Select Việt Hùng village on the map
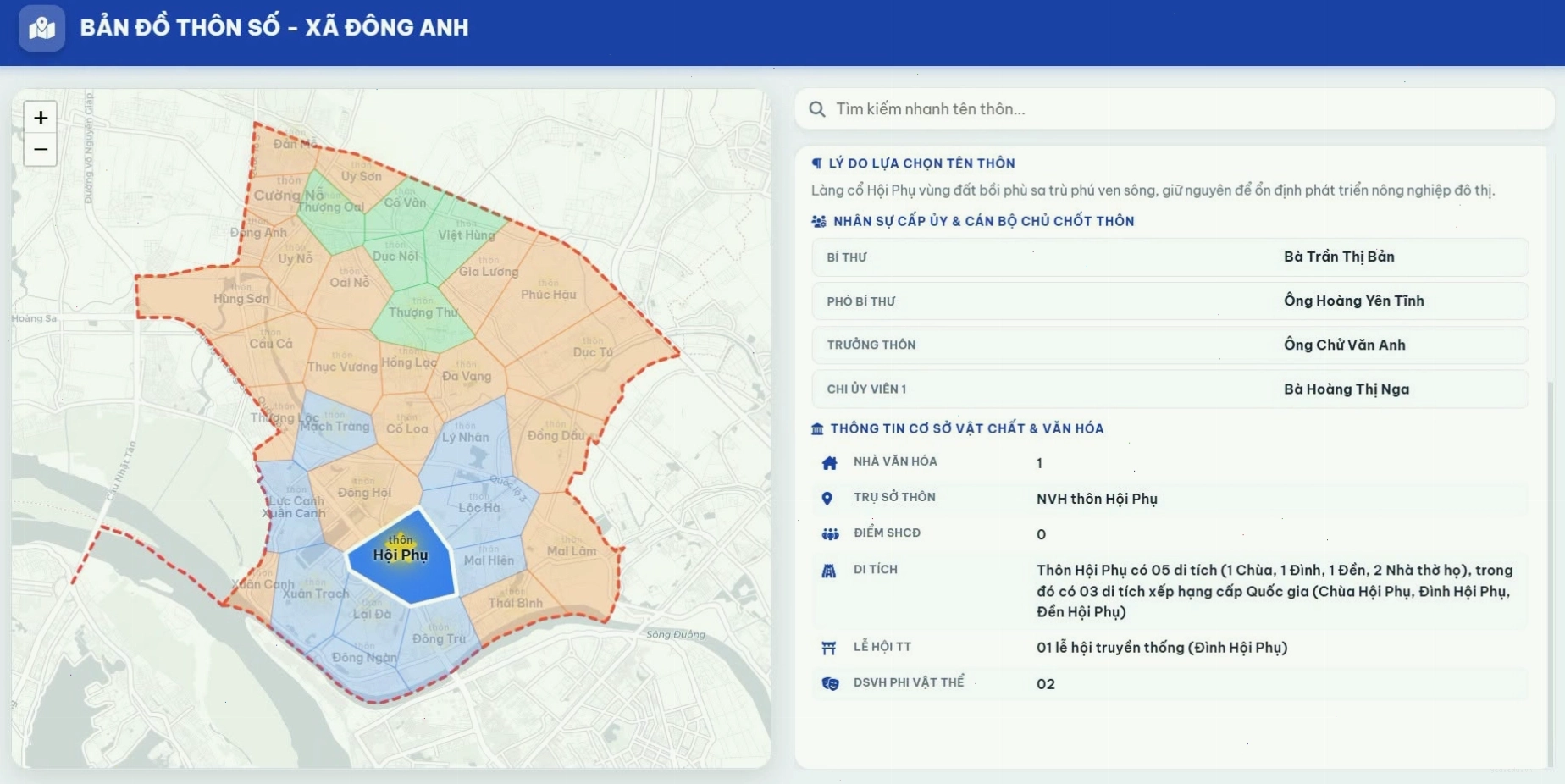Image resolution: width=1565 pixels, height=784 pixels. click(467, 235)
